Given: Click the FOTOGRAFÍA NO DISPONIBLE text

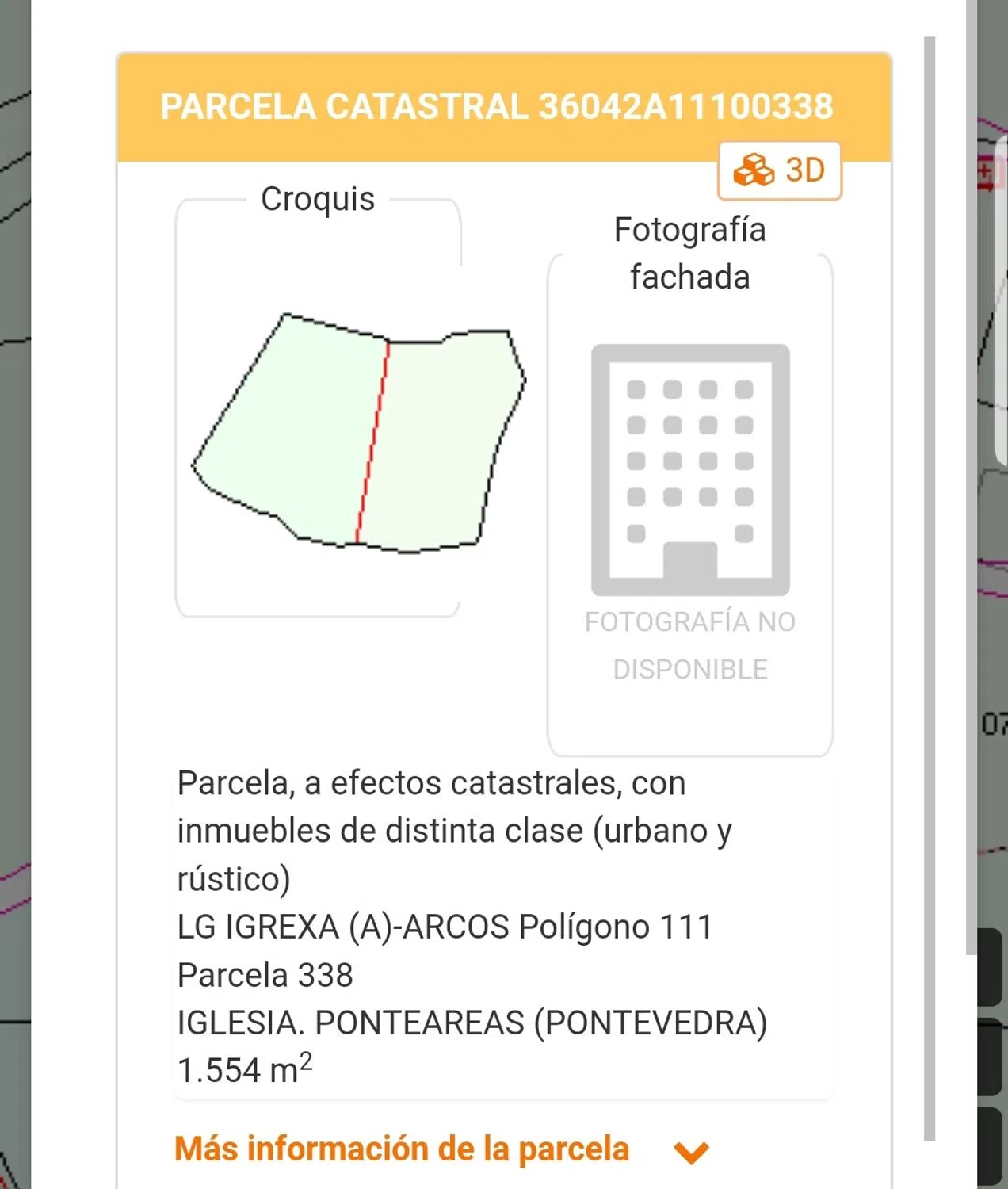Looking at the screenshot, I should point(689,645).
